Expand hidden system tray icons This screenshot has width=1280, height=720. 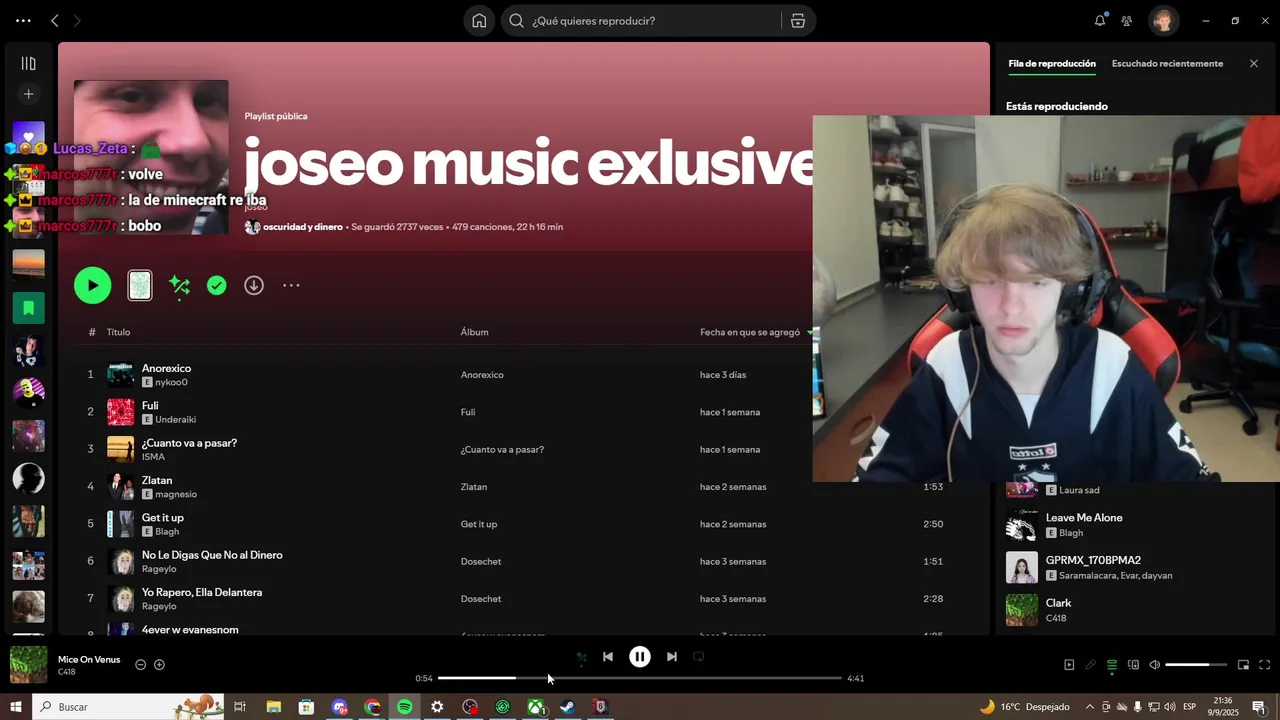[1089, 707]
